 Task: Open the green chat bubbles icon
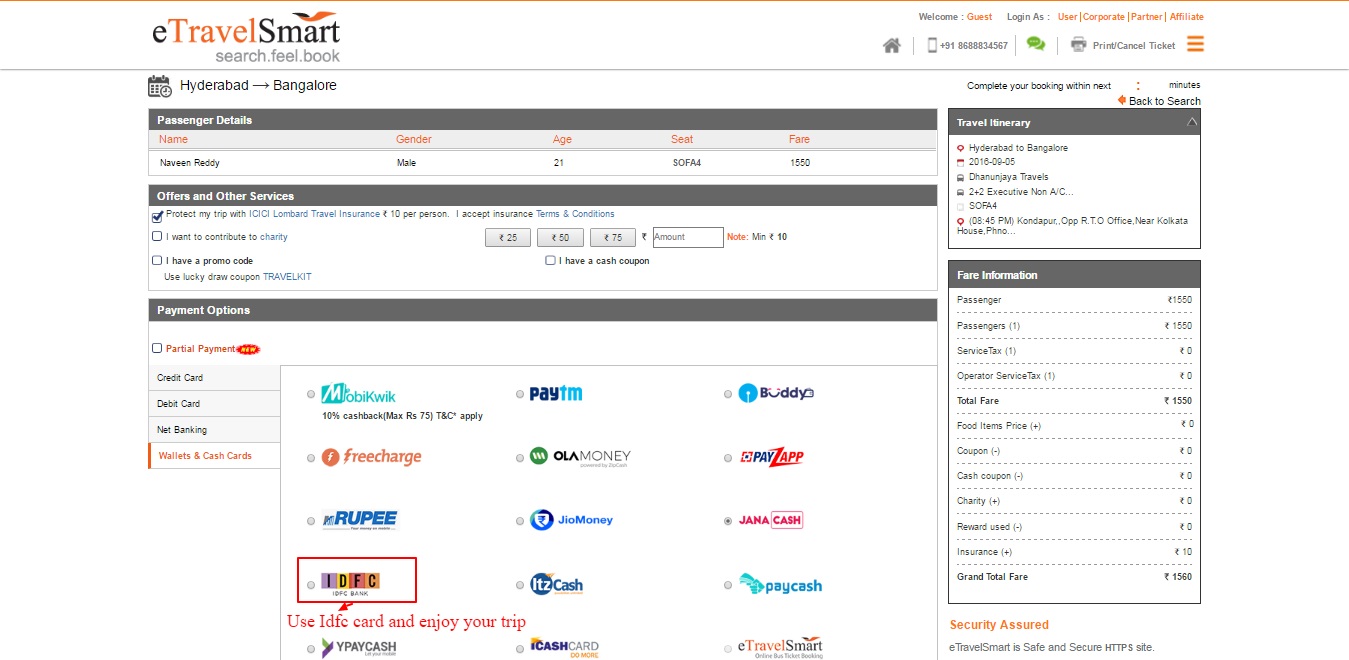tap(1036, 44)
